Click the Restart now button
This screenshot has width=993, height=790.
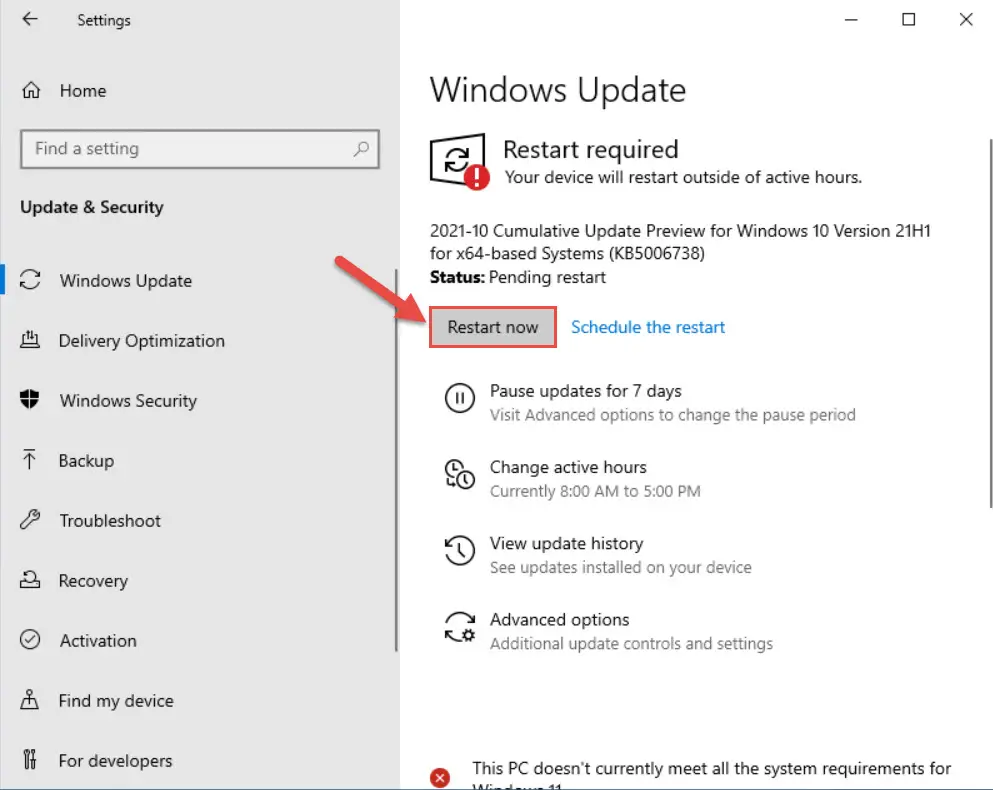493,327
